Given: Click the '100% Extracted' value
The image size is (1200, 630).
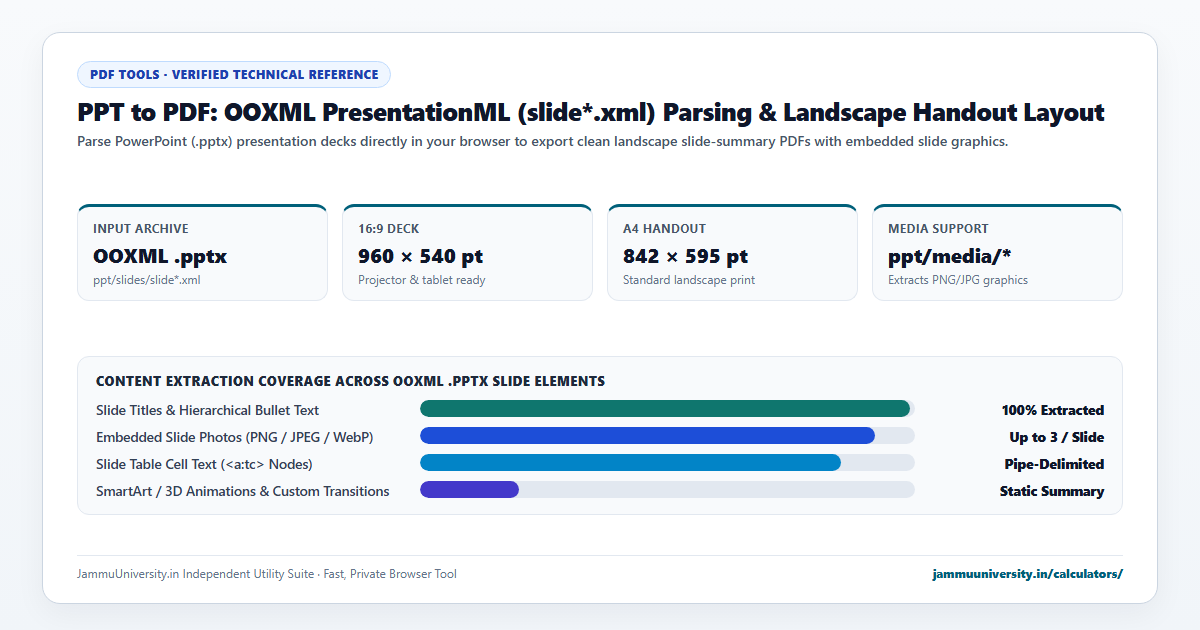Looking at the screenshot, I should [1053, 410].
